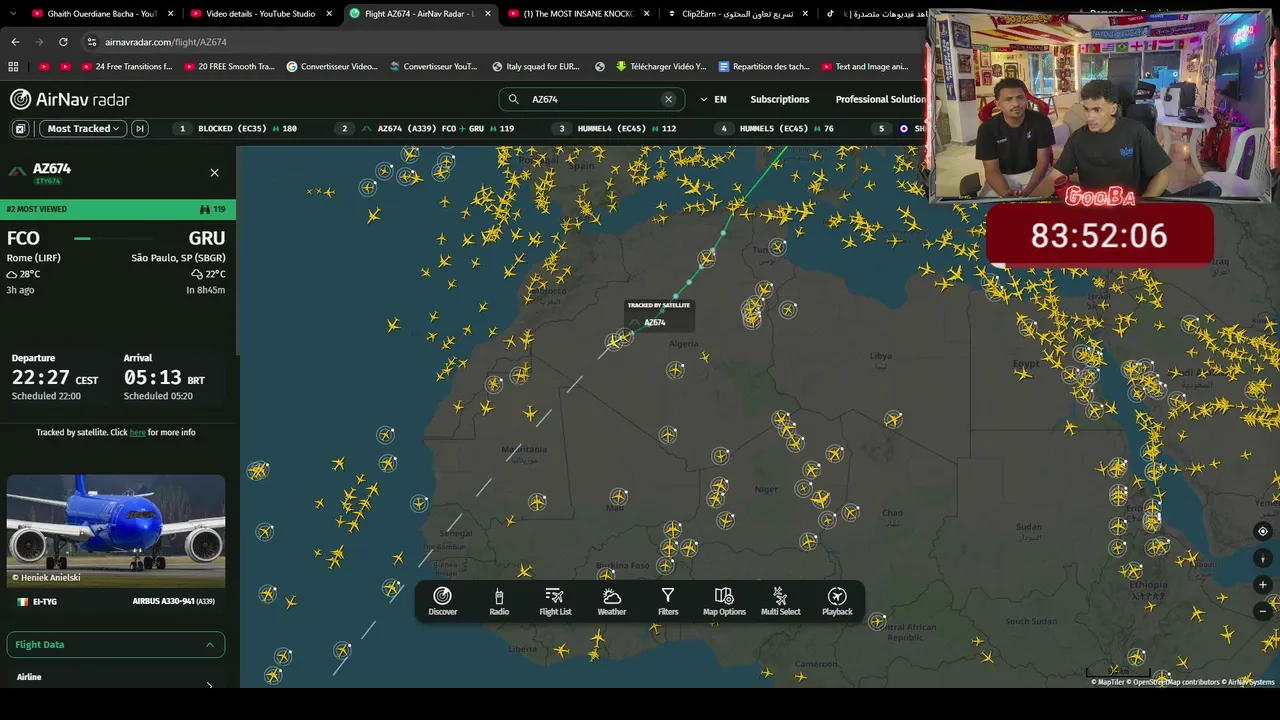Open the EN language dropdown
This screenshot has height=720, width=1280.
coord(713,99)
